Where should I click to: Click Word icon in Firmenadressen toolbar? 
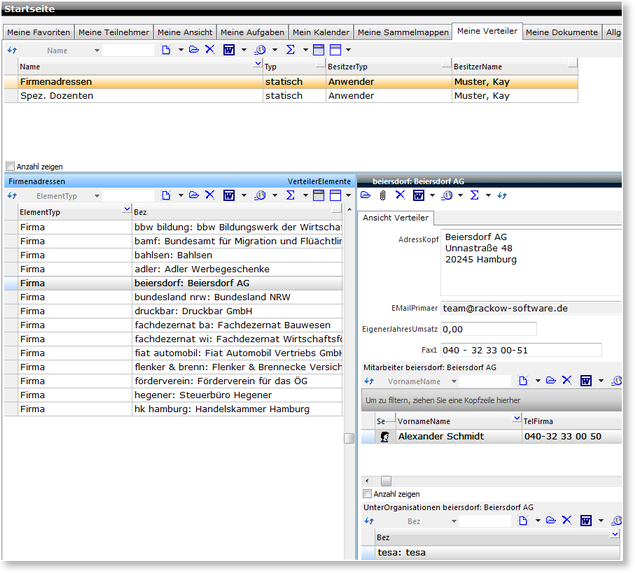[229, 196]
